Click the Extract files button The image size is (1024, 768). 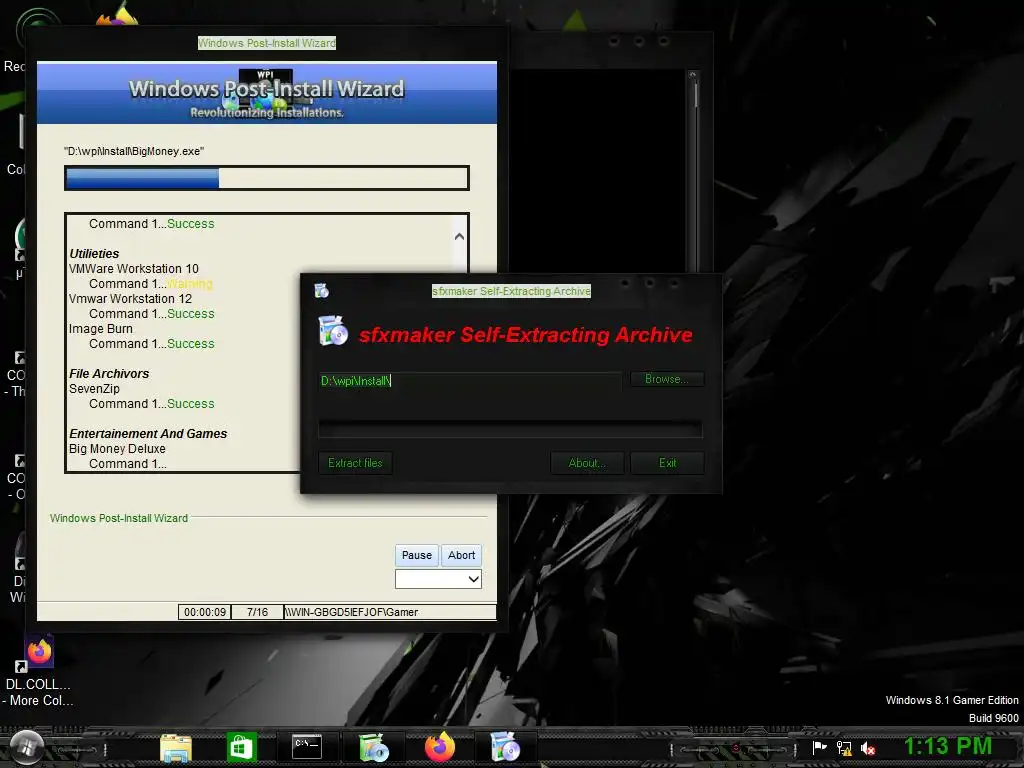pos(355,463)
